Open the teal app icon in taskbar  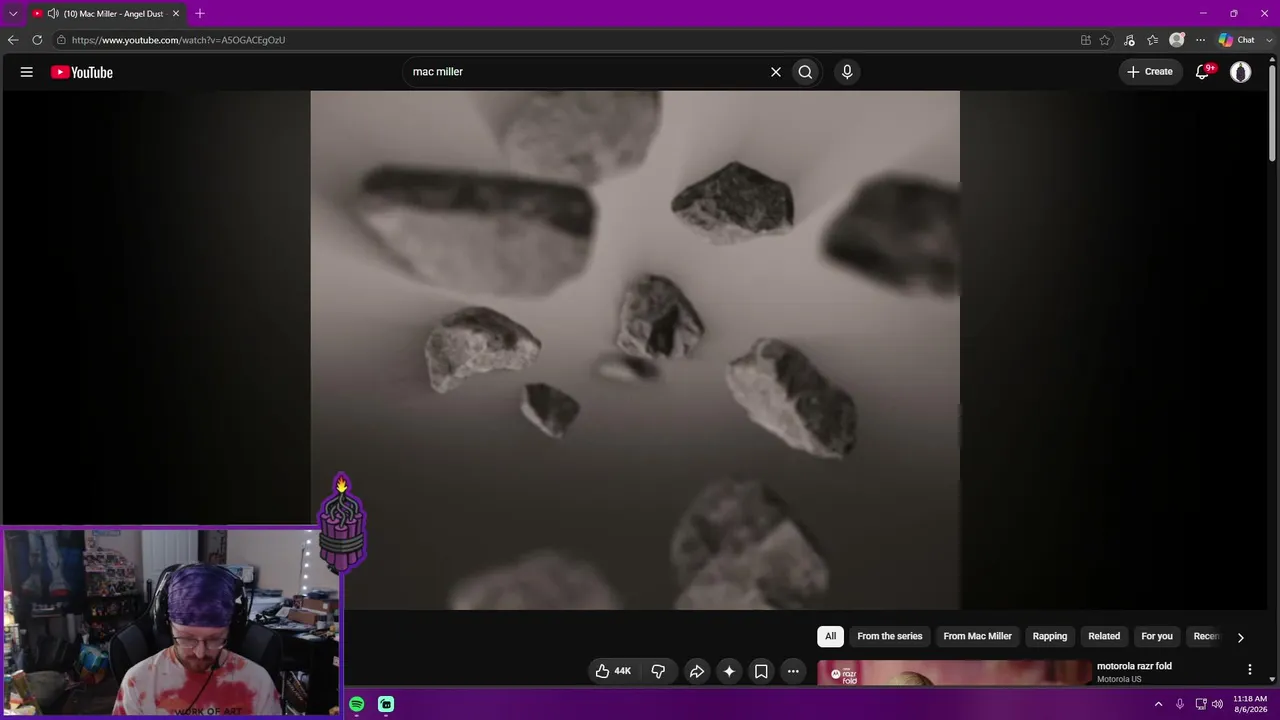[386, 704]
